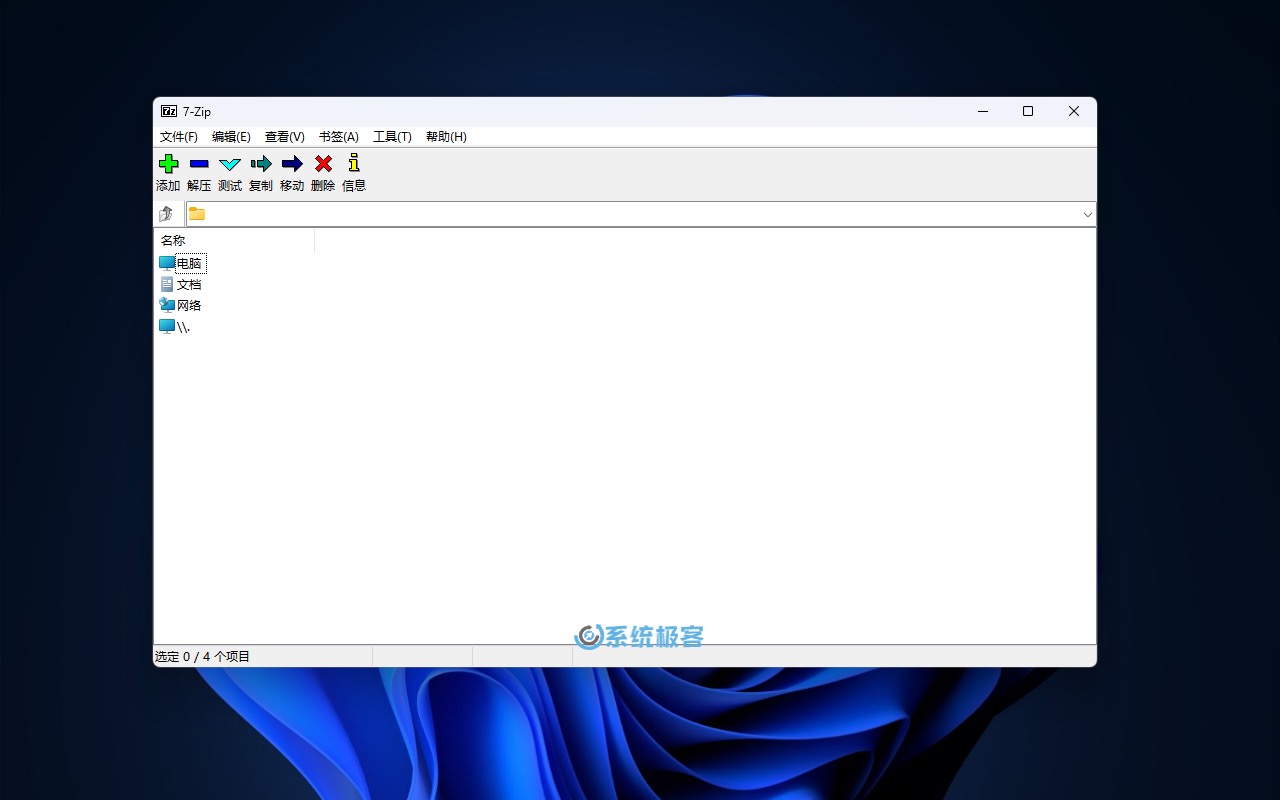Select the Computer (电脑) monitor icon
The height and width of the screenshot is (800, 1280).
coord(167,263)
